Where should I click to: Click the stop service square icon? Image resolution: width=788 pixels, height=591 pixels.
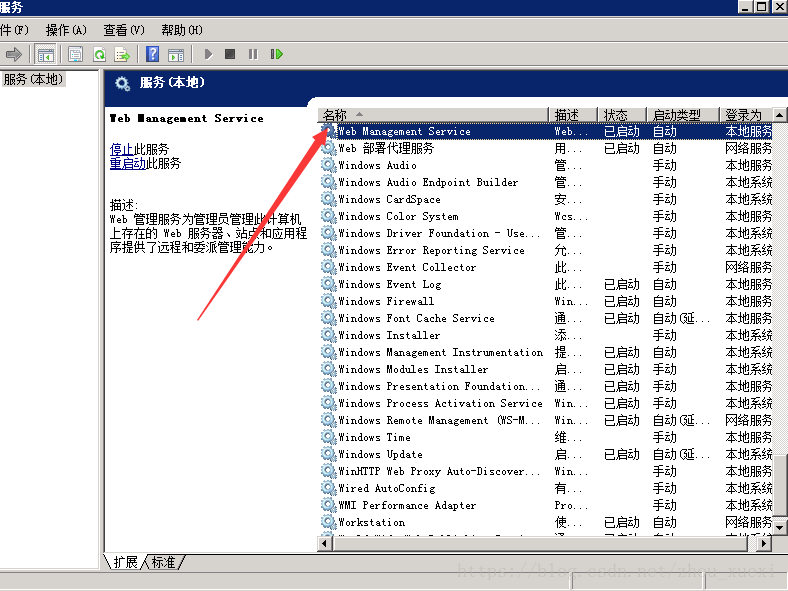tap(230, 54)
